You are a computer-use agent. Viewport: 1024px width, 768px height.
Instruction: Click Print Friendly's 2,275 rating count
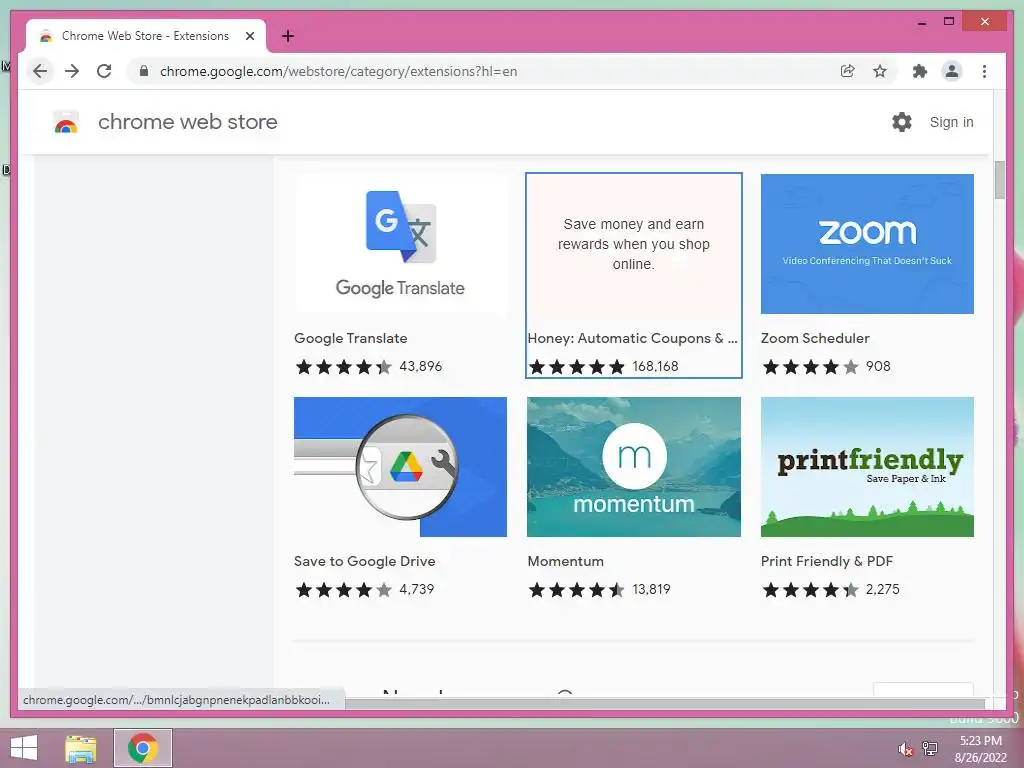point(882,590)
